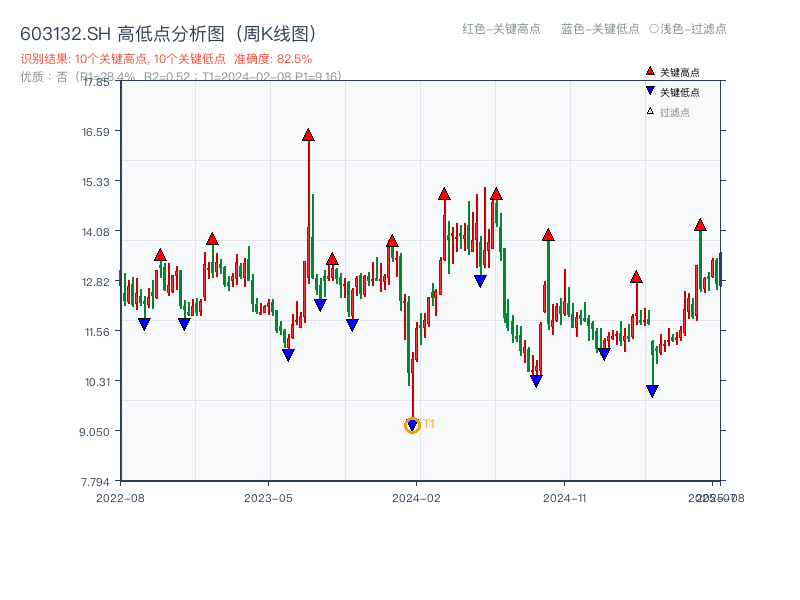This screenshot has height=600, width=800.
Task: Click the blue low marker directly after the 16.59 spike
Action: coord(320,305)
